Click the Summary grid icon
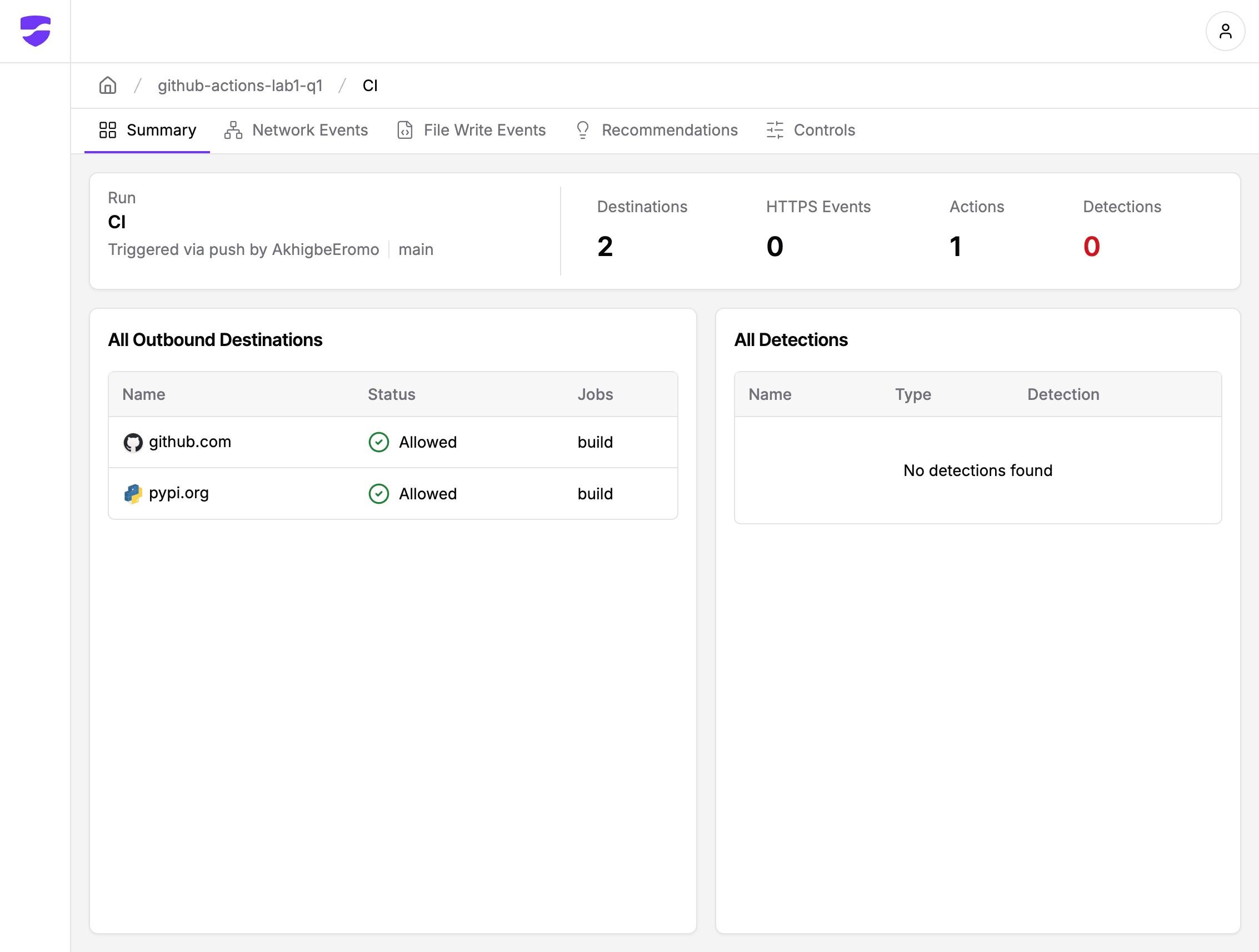This screenshot has height=952, width=1259. (x=108, y=131)
